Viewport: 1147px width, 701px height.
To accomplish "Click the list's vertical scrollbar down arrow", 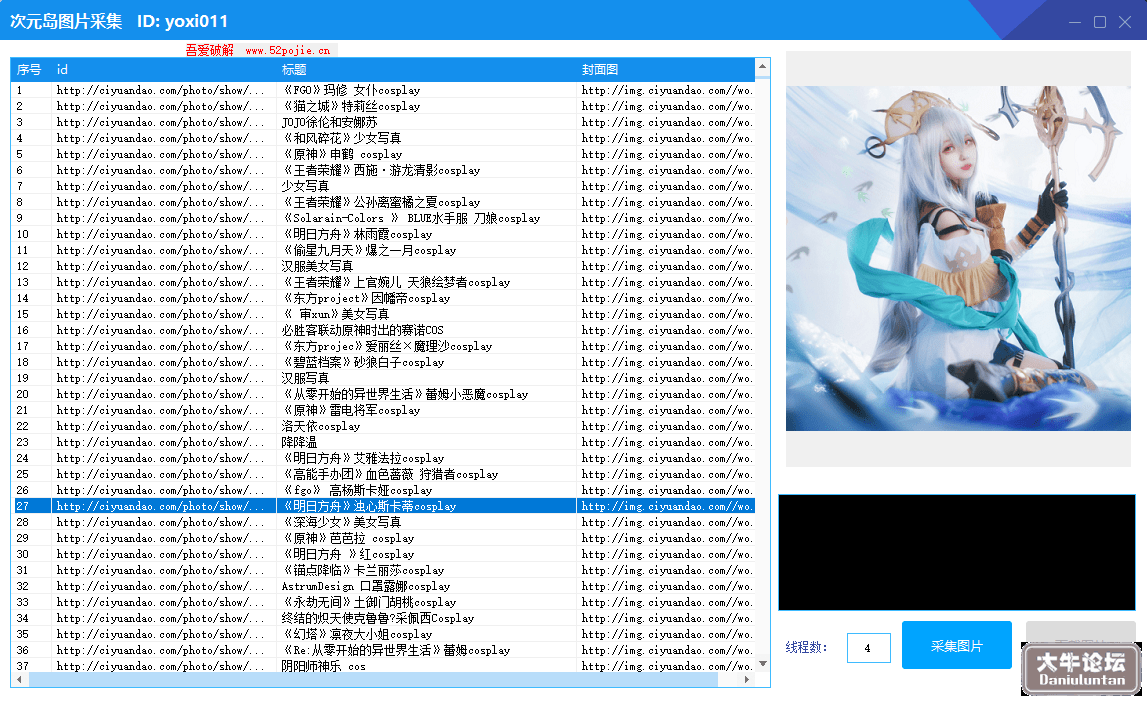I will pos(762,664).
